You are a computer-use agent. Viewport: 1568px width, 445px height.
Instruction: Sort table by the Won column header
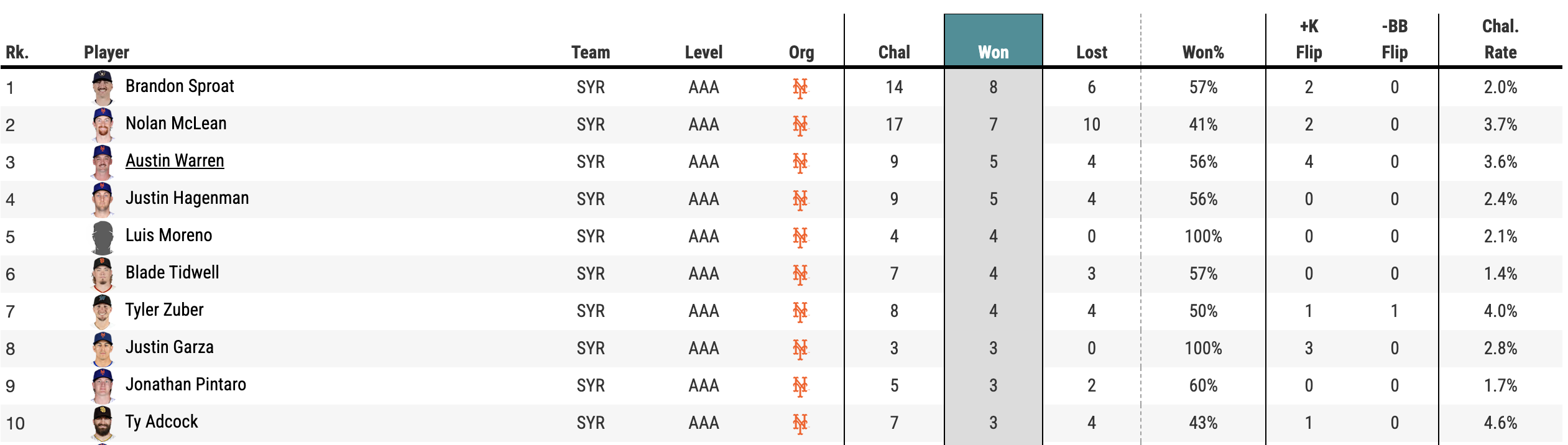click(x=993, y=52)
